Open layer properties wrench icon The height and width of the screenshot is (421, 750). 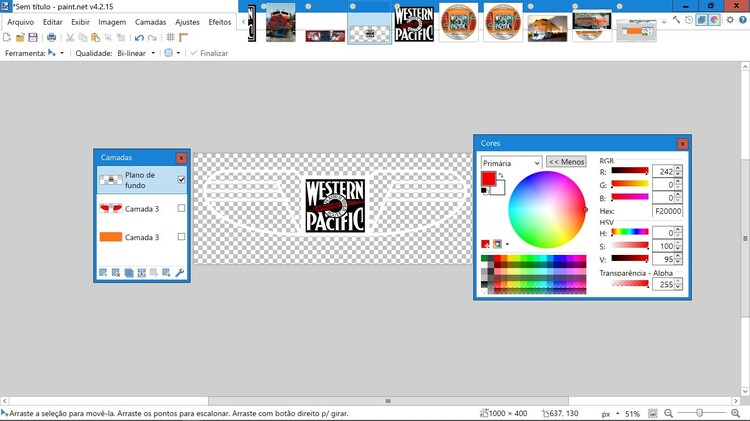pyautogui.click(x=180, y=272)
